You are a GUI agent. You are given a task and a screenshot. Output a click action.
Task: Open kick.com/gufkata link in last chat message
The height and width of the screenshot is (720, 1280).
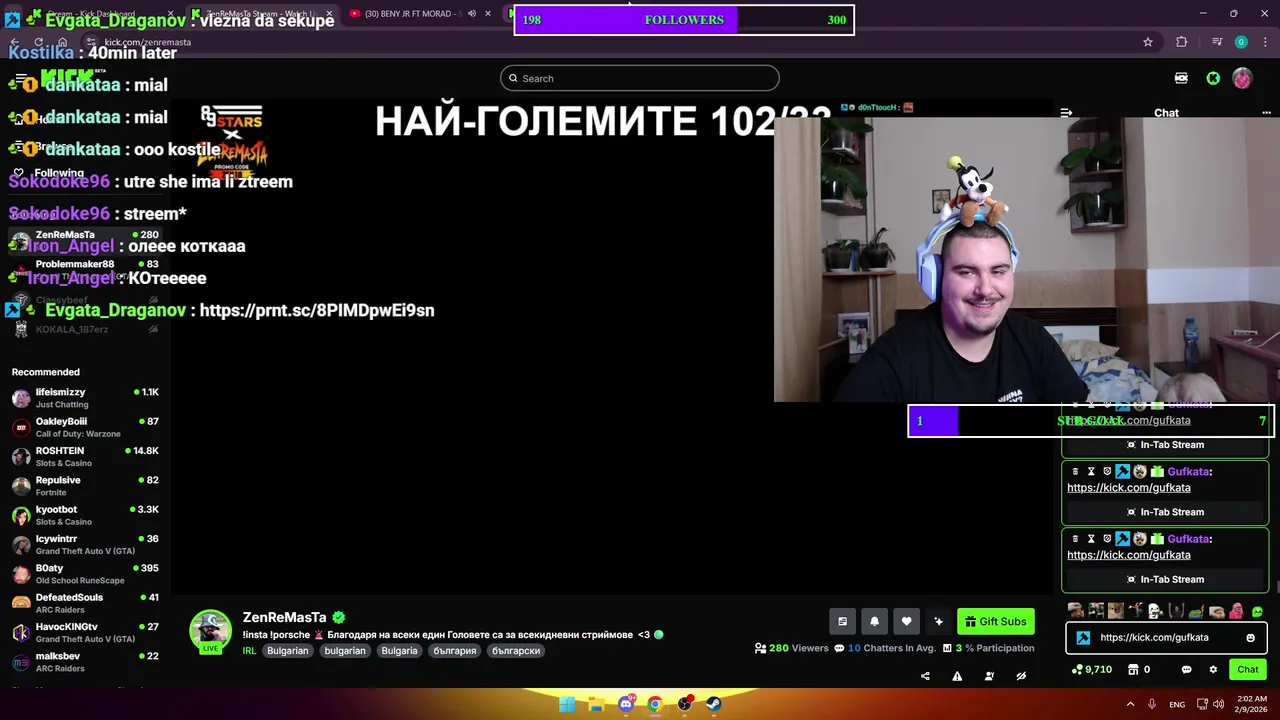[1129, 555]
